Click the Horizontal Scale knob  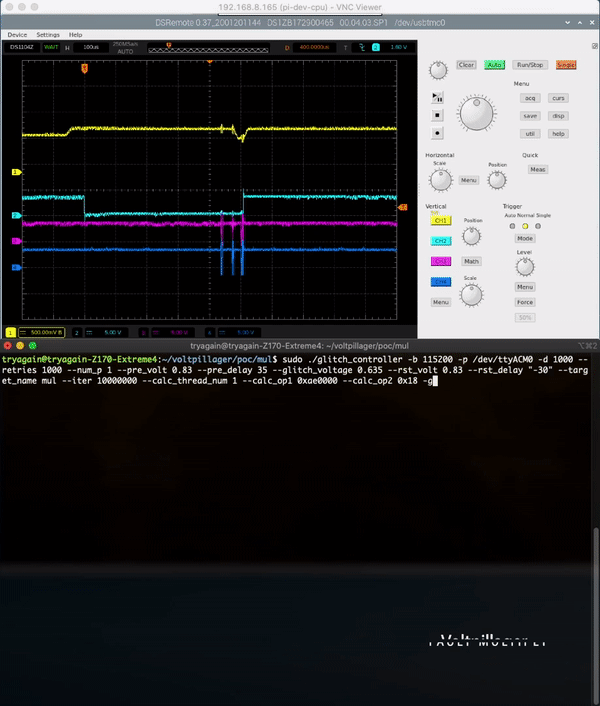click(441, 180)
